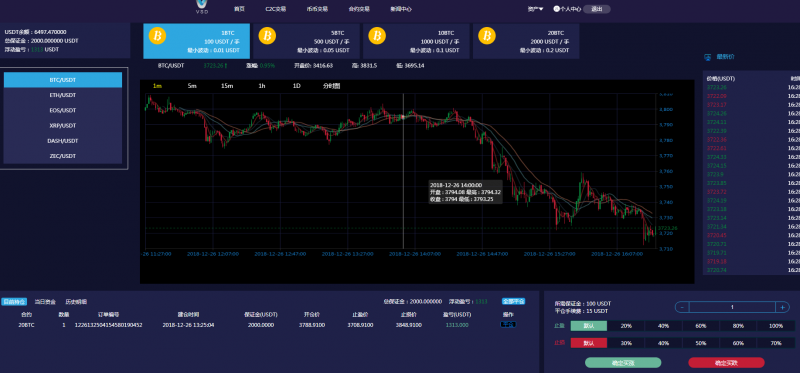Viewport: 800px width, 373px height.
Task: Select the 1BTC contract Bitcoin icon
Action: coord(158,36)
